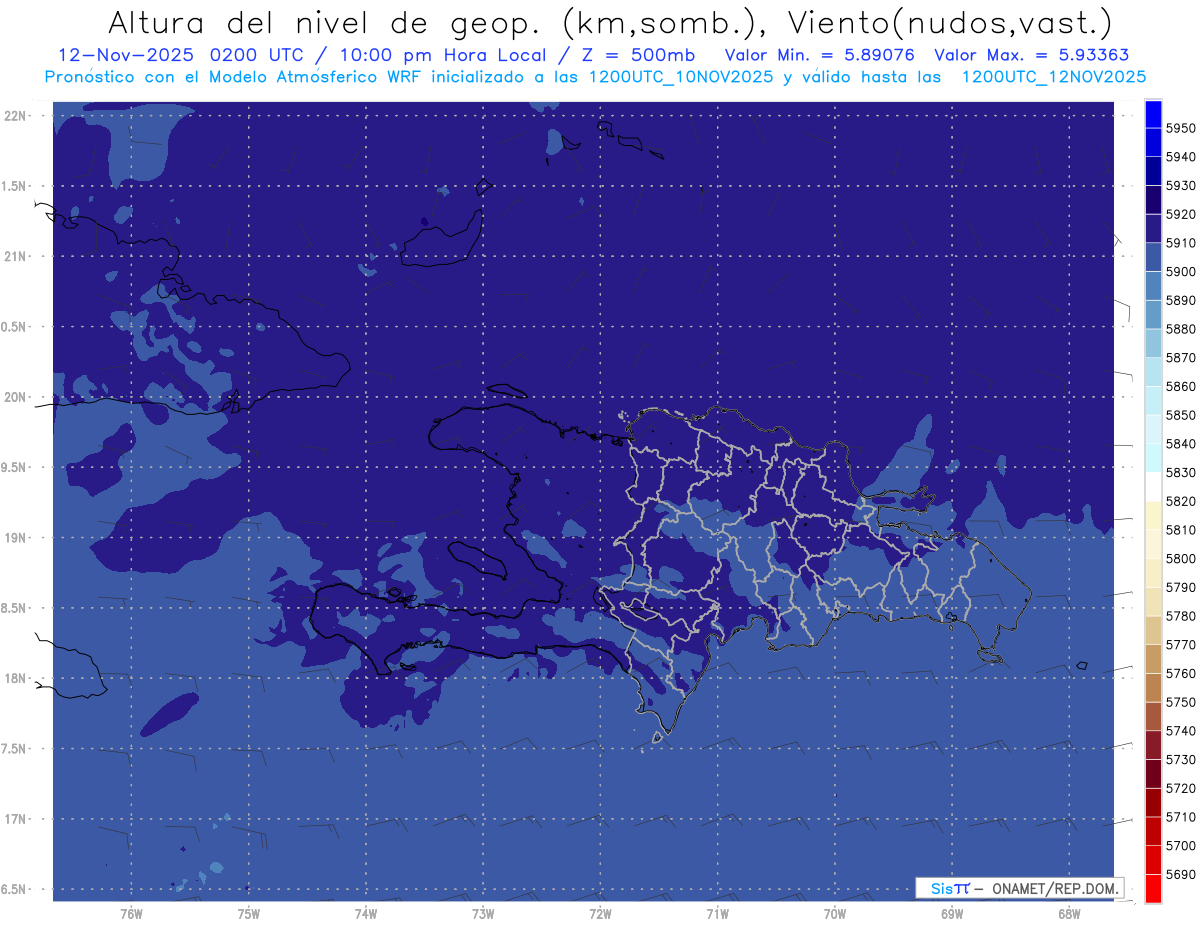Click the '1200UTC_10NOV2025' initialization time
Image resolution: width=1200 pixels, height=927 pixels.
[x=679, y=76]
